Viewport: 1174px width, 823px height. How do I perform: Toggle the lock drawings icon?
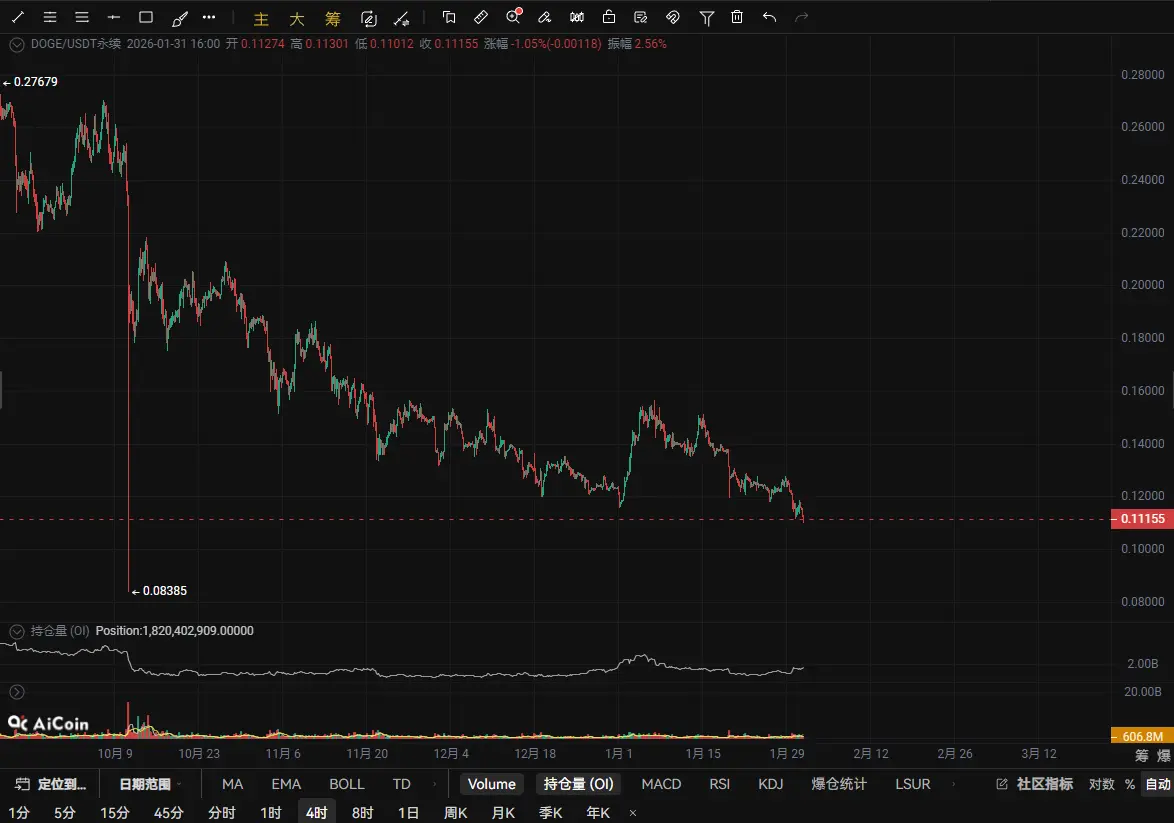(x=609, y=16)
